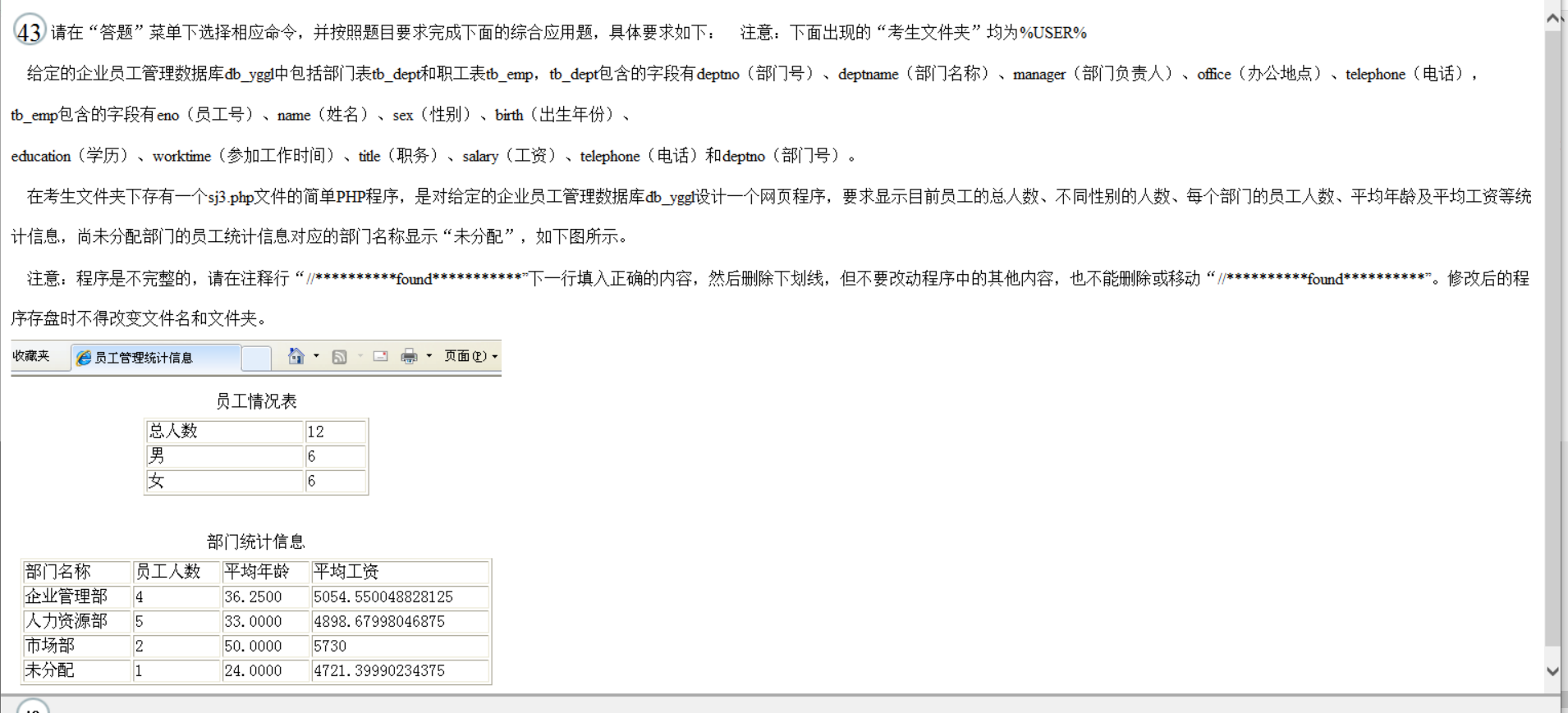The height and width of the screenshot is (713, 1568).
Task: Click the vertical scrollbar thumb
Action: point(1553,338)
